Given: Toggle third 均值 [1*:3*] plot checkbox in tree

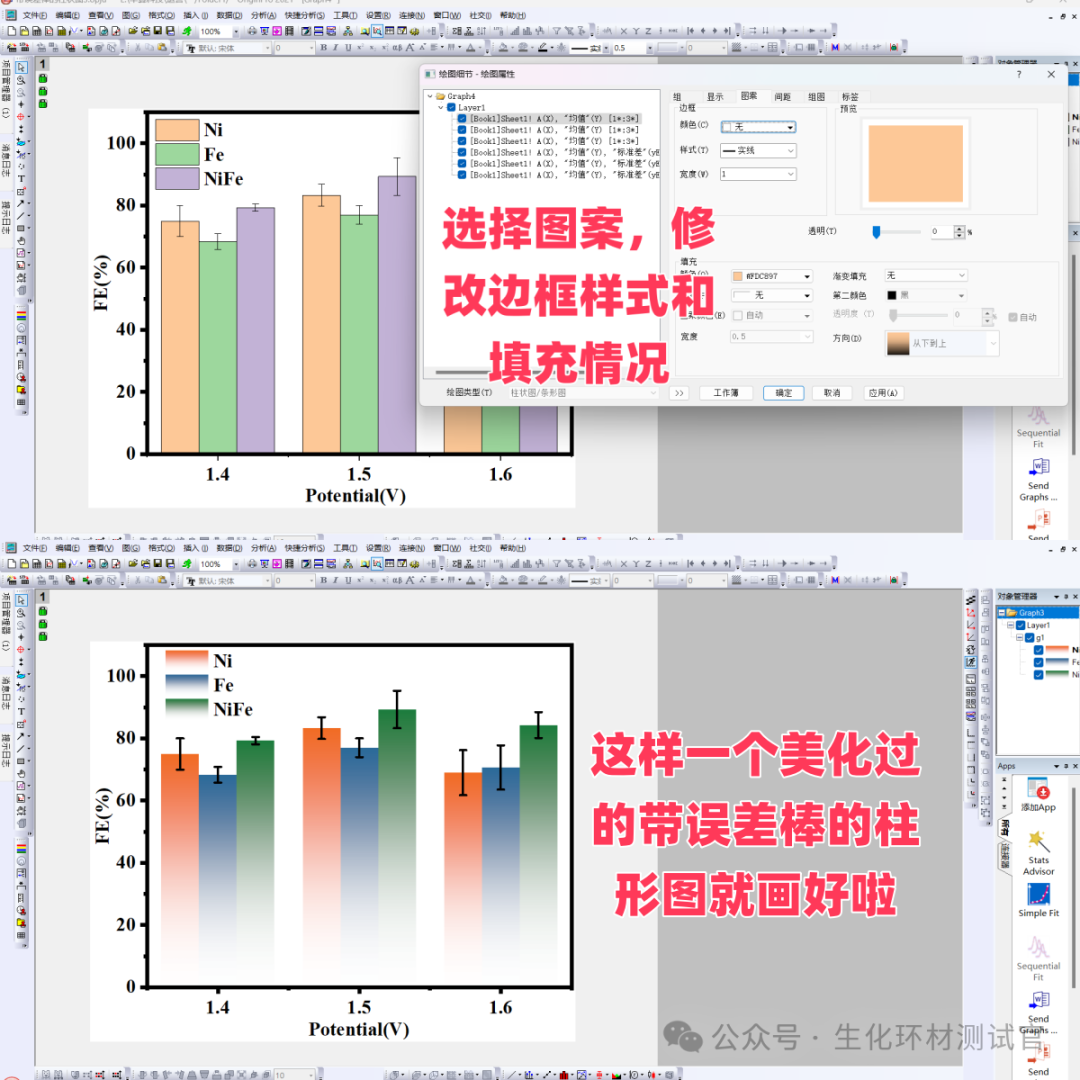Looking at the screenshot, I should [x=462, y=141].
